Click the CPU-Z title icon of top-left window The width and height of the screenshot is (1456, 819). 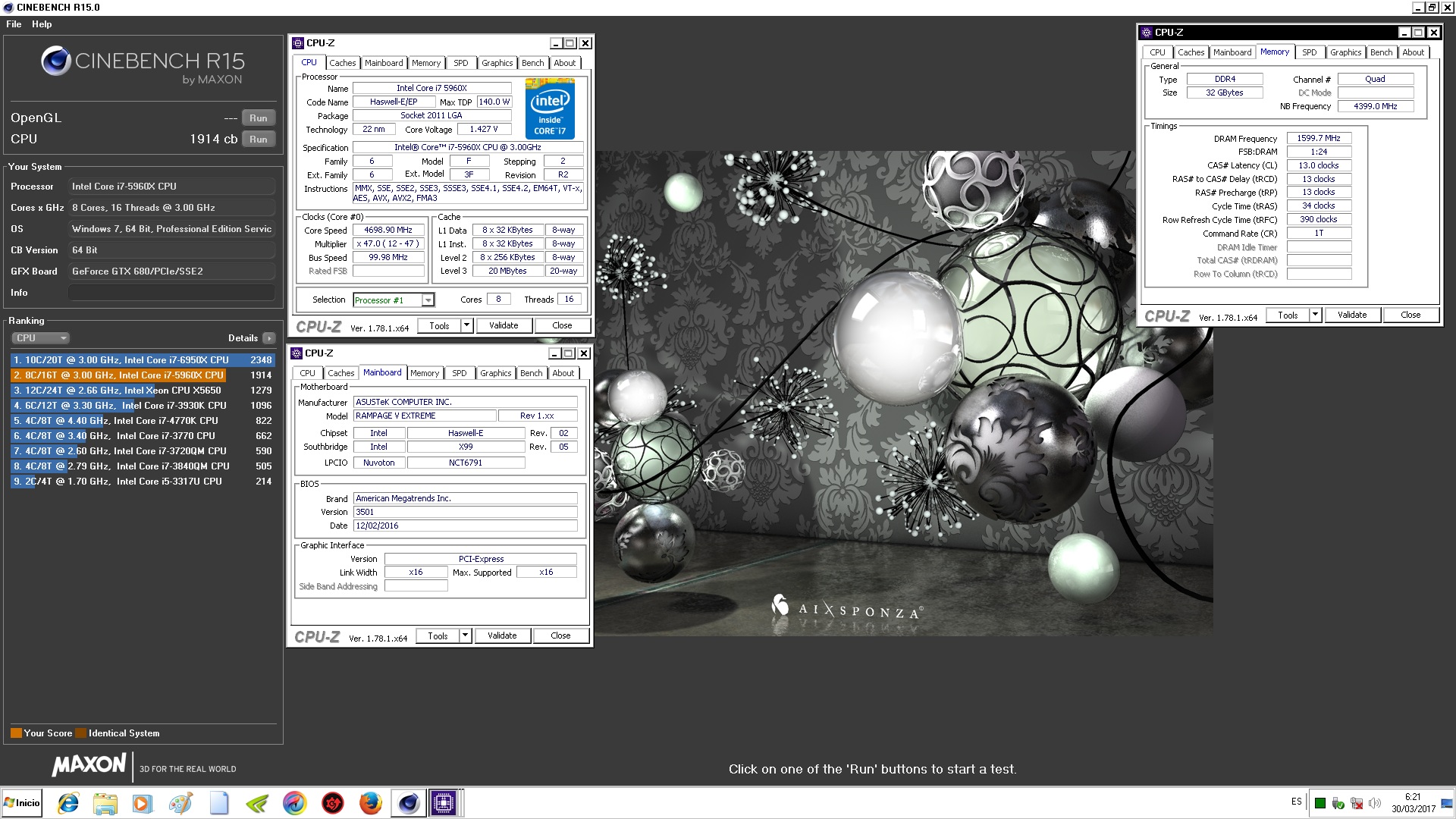[x=299, y=43]
